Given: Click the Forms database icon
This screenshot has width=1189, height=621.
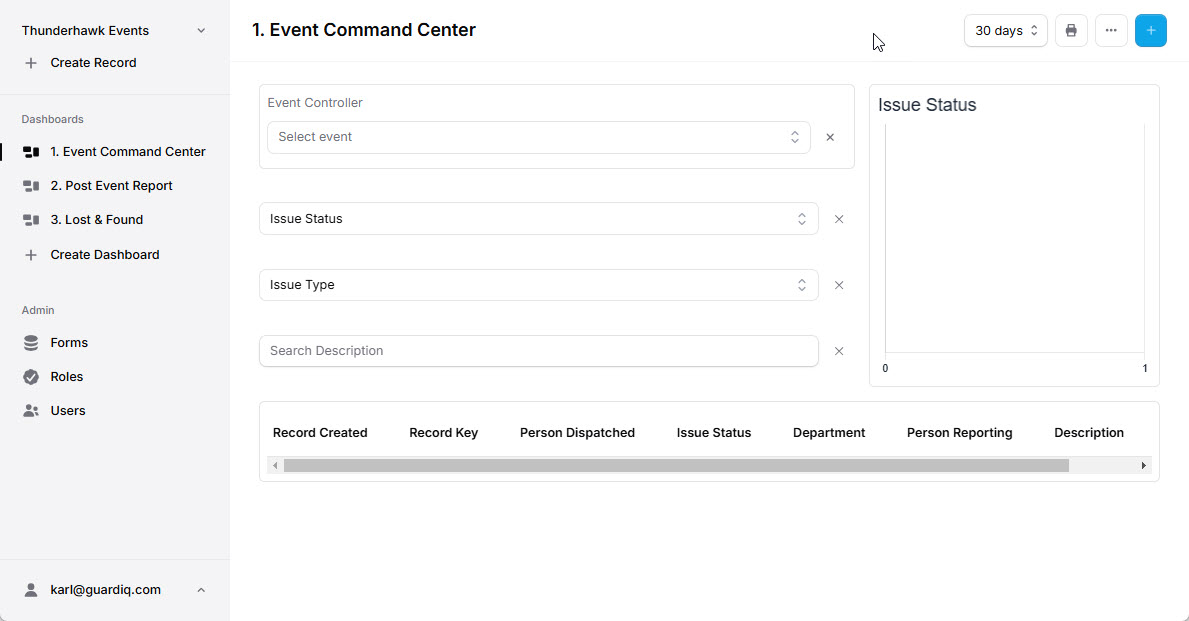Looking at the screenshot, I should coord(31,343).
